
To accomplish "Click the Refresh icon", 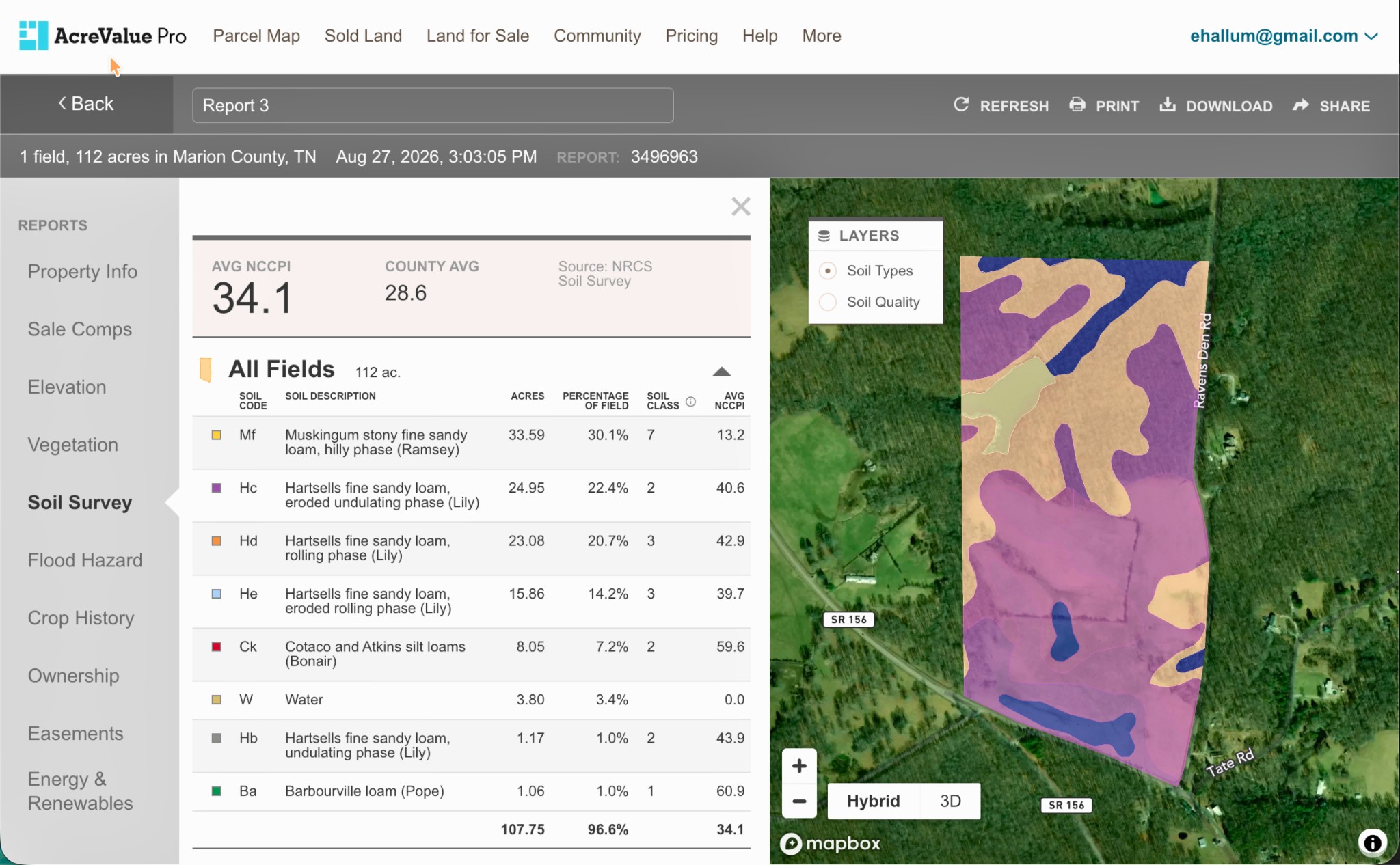I will pos(961,105).
